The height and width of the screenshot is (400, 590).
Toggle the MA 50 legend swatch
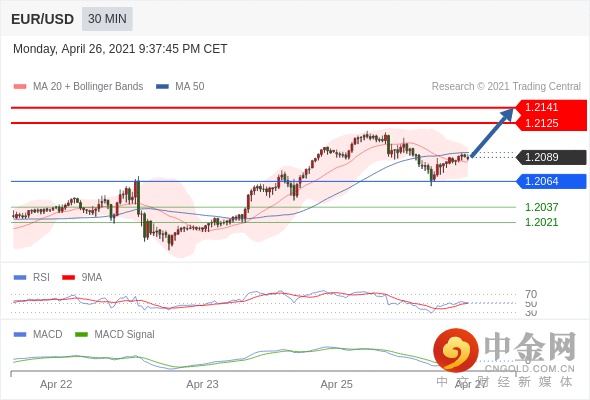pyautogui.click(x=163, y=87)
